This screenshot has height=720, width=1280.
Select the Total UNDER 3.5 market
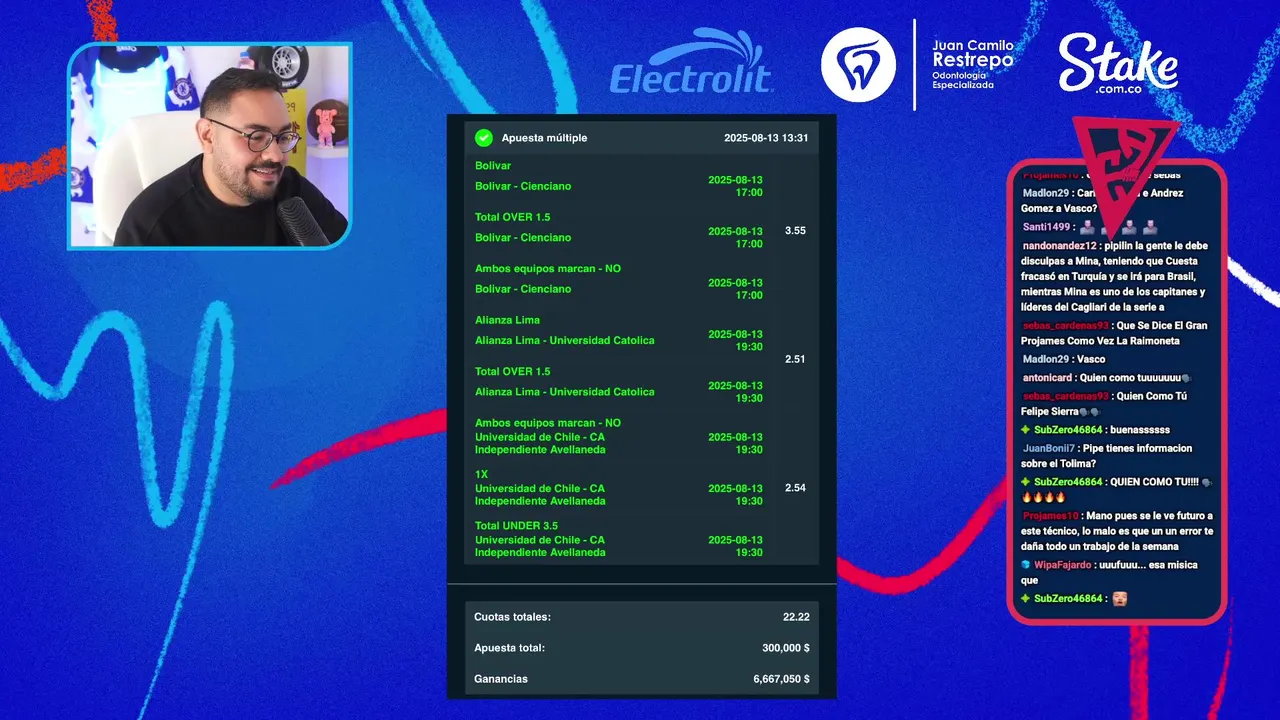point(516,526)
